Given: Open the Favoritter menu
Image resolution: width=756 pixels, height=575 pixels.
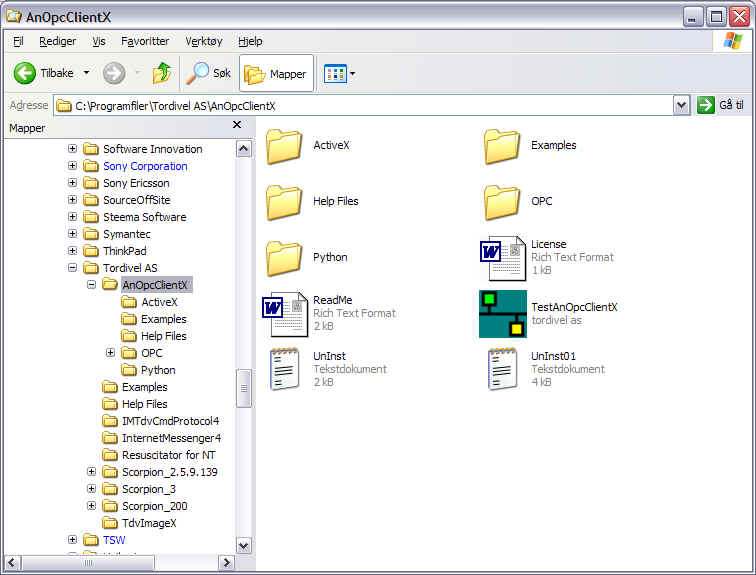Looking at the screenshot, I should (145, 41).
